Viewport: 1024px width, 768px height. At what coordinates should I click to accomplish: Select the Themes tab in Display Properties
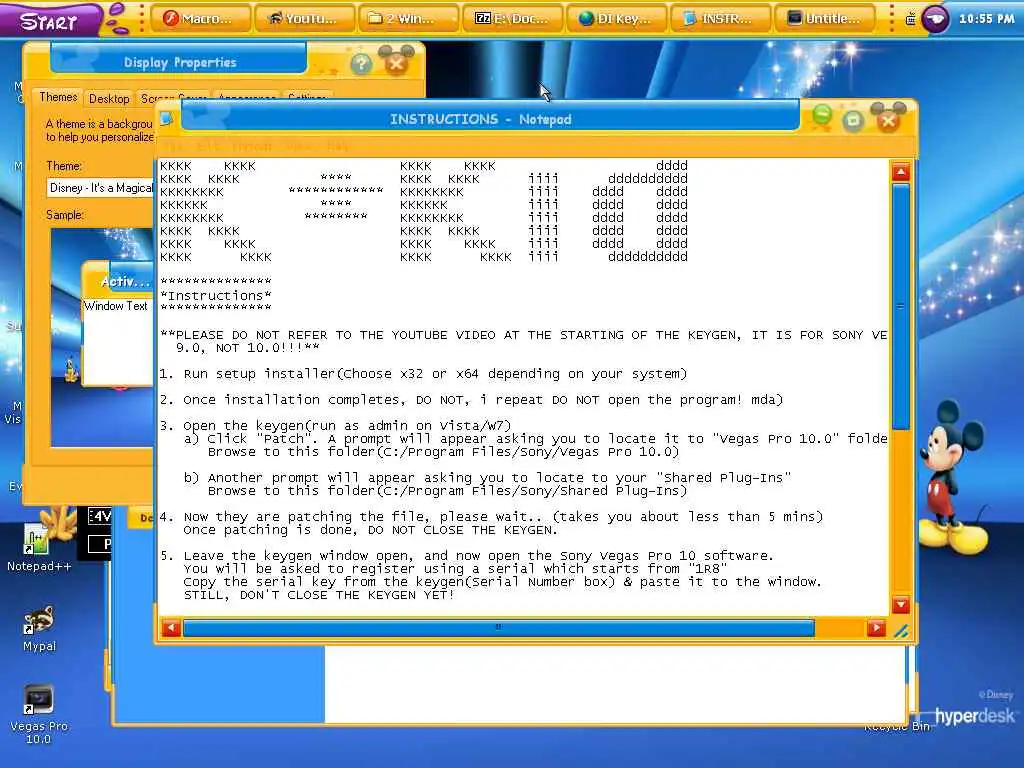[x=57, y=97]
